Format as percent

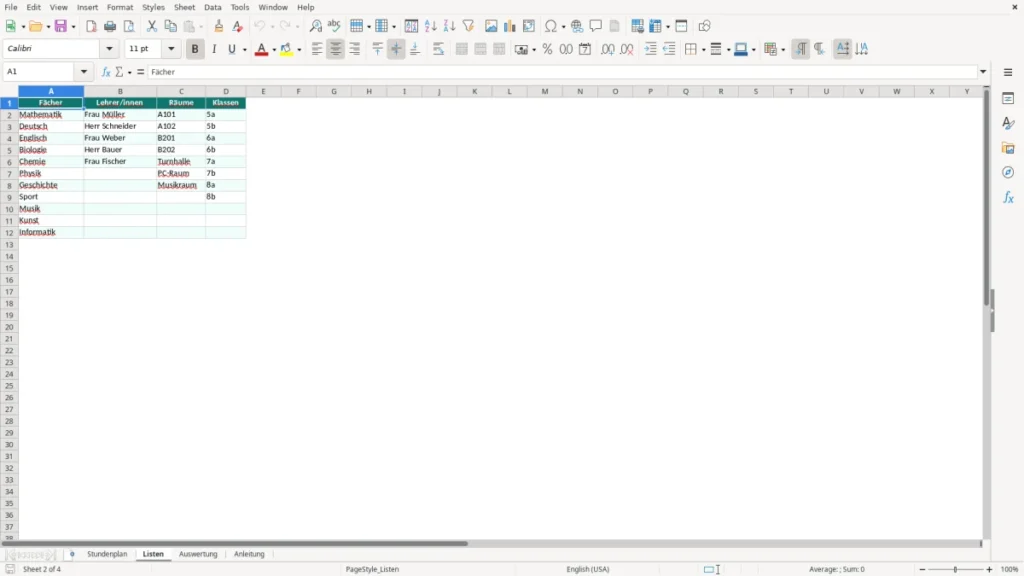point(547,49)
